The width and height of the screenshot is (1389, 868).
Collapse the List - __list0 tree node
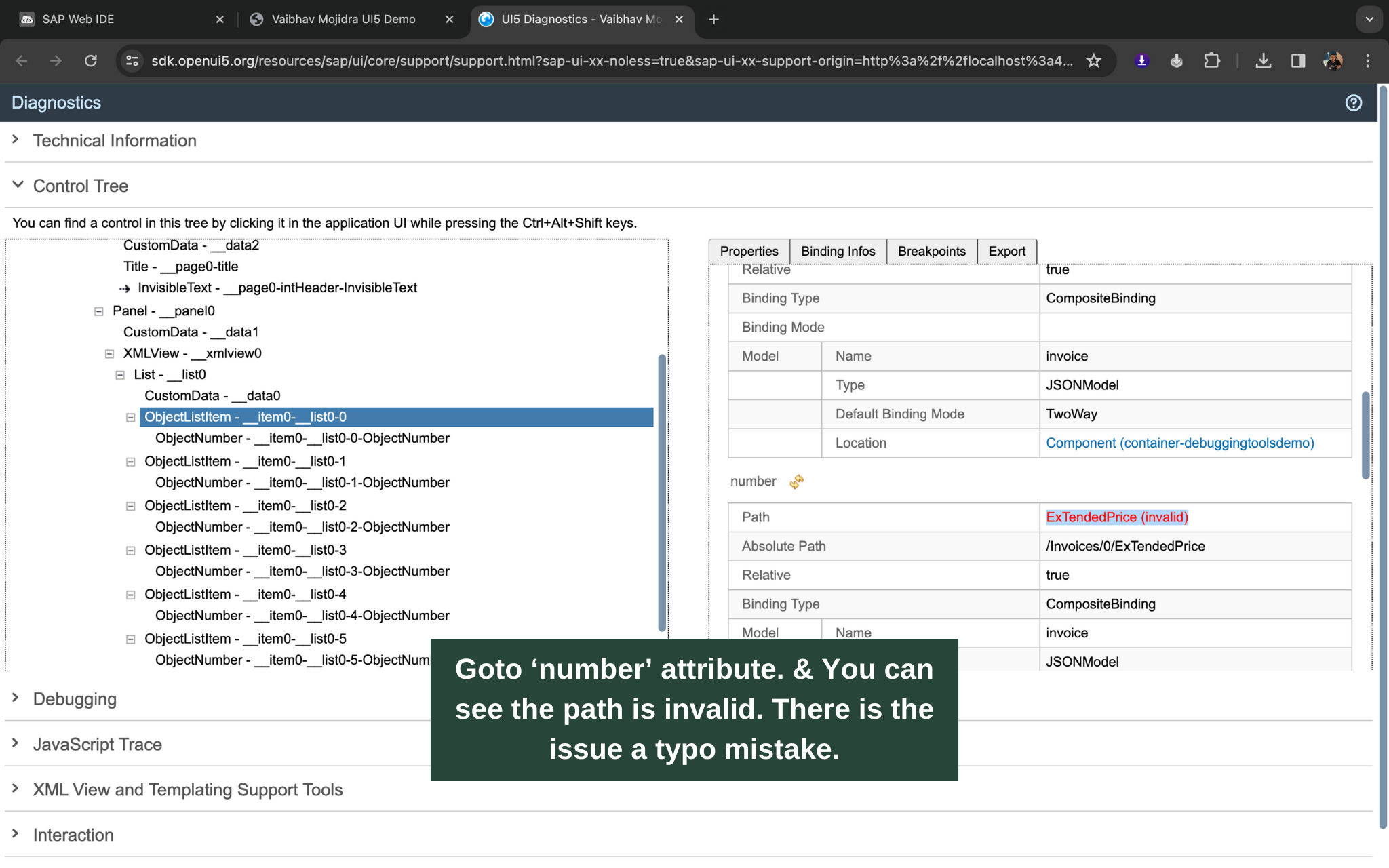pyautogui.click(x=120, y=375)
